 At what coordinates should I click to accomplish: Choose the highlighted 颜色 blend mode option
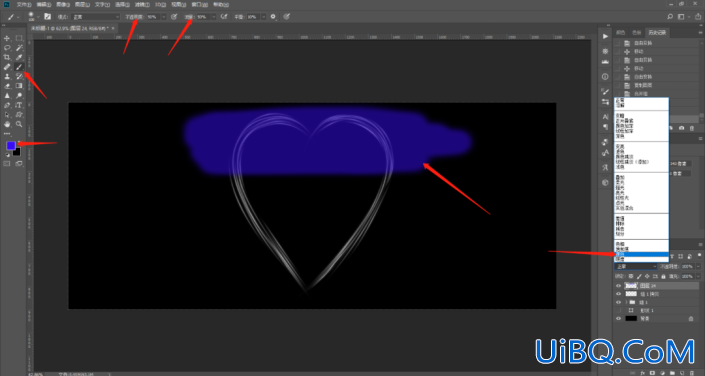tap(641, 254)
